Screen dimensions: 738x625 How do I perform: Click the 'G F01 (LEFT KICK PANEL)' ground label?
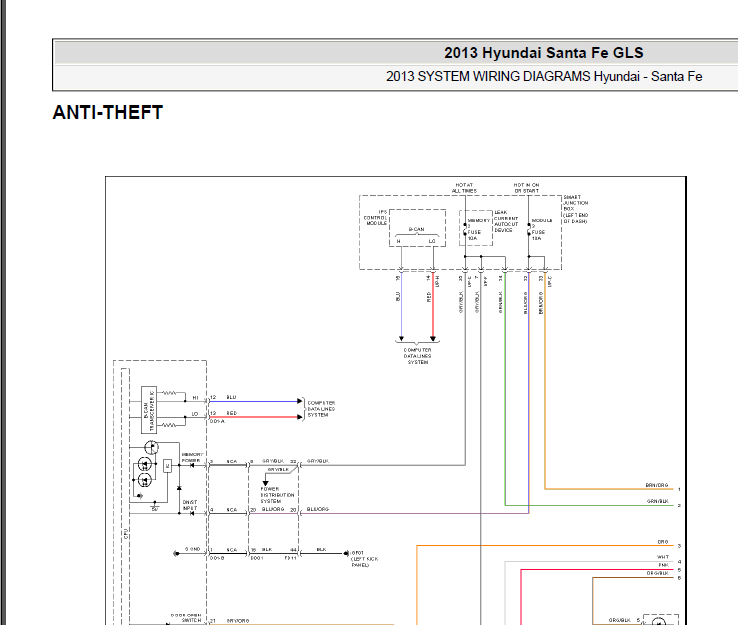pos(364,559)
